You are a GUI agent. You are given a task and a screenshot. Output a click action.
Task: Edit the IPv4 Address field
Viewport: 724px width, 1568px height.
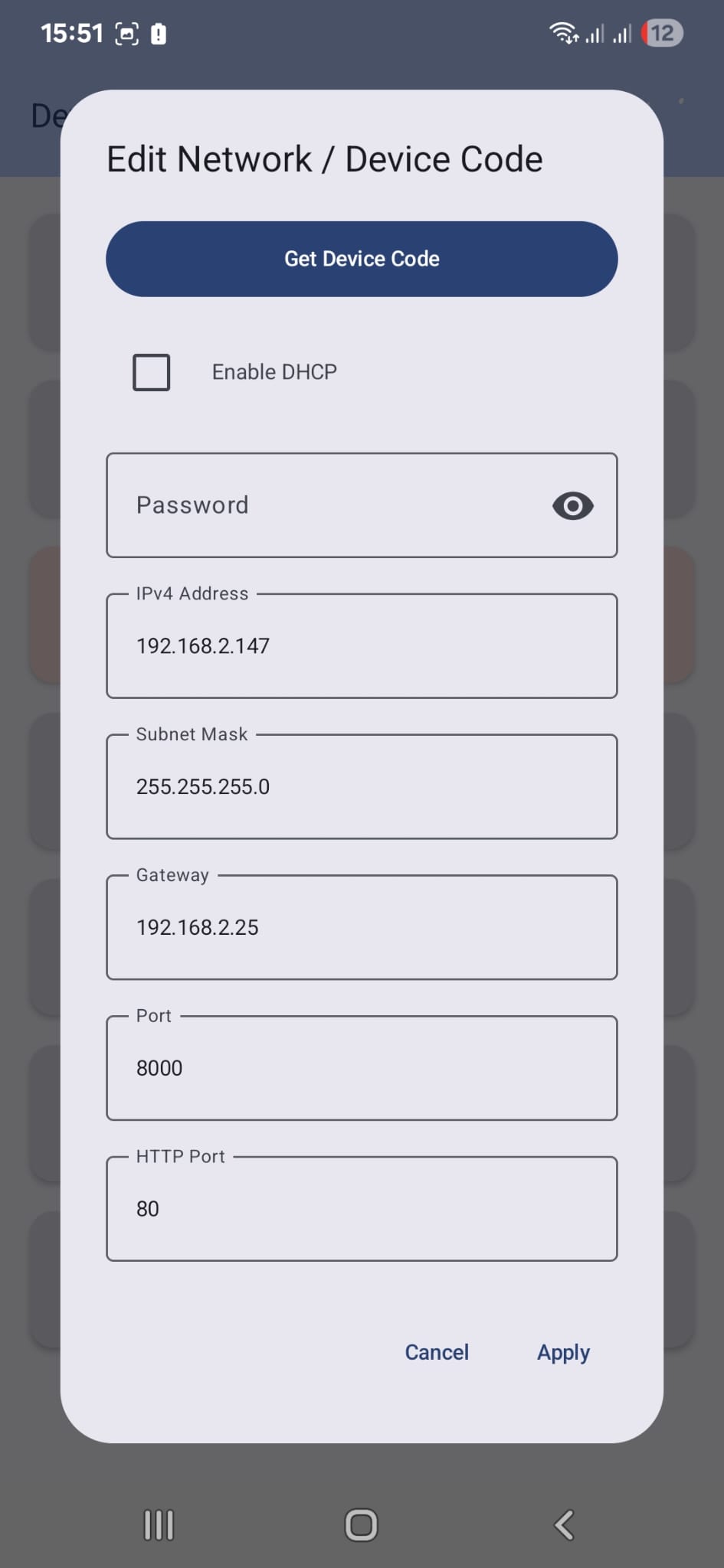362,646
